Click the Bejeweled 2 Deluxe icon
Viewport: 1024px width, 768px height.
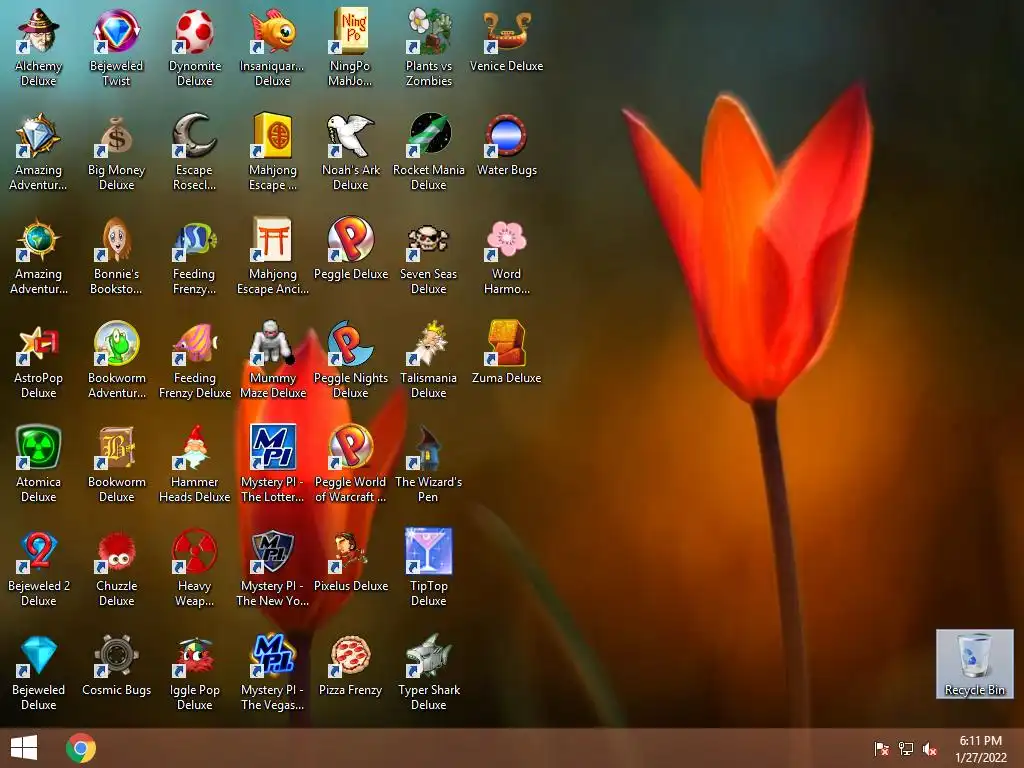pyautogui.click(x=38, y=551)
